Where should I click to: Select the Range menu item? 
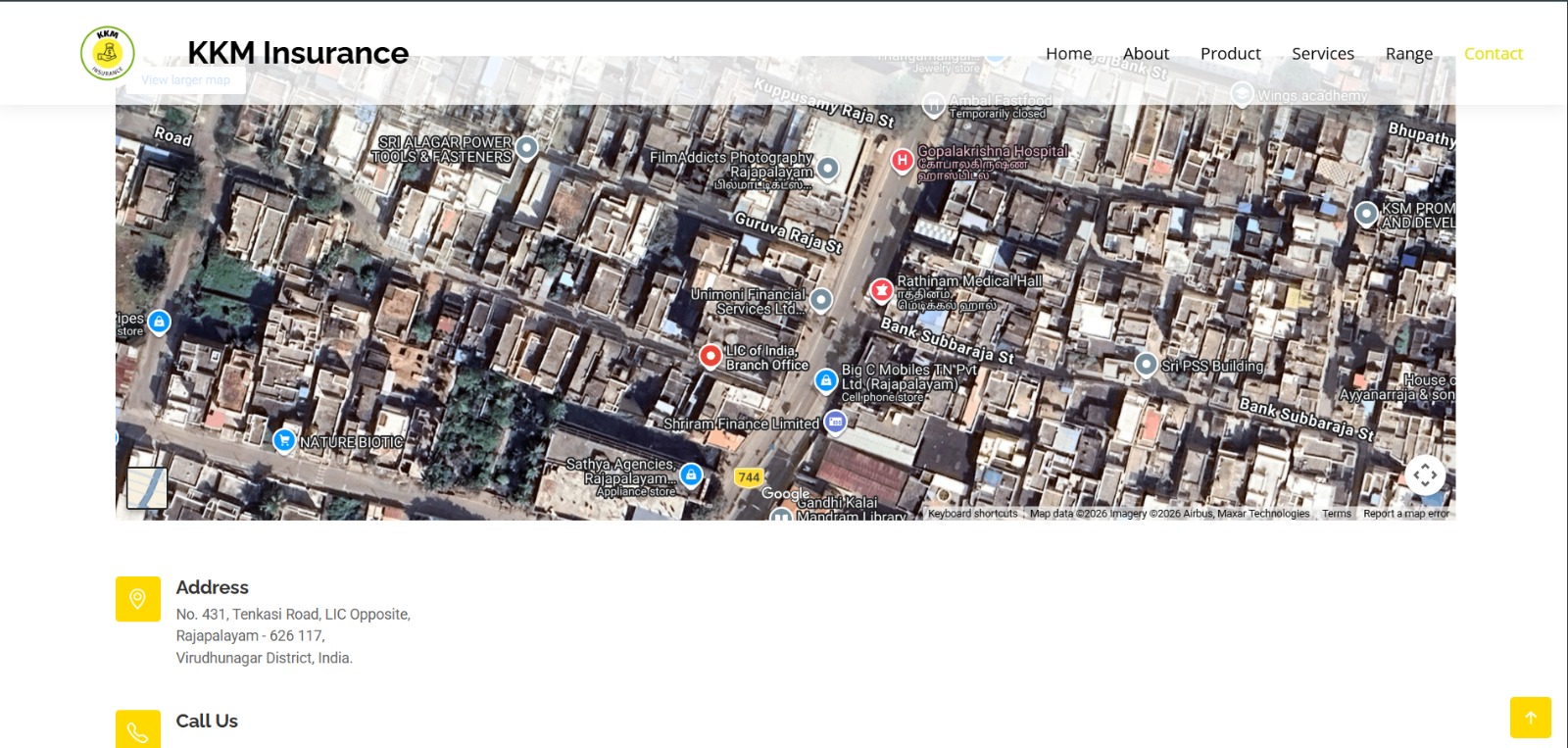click(1408, 54)
